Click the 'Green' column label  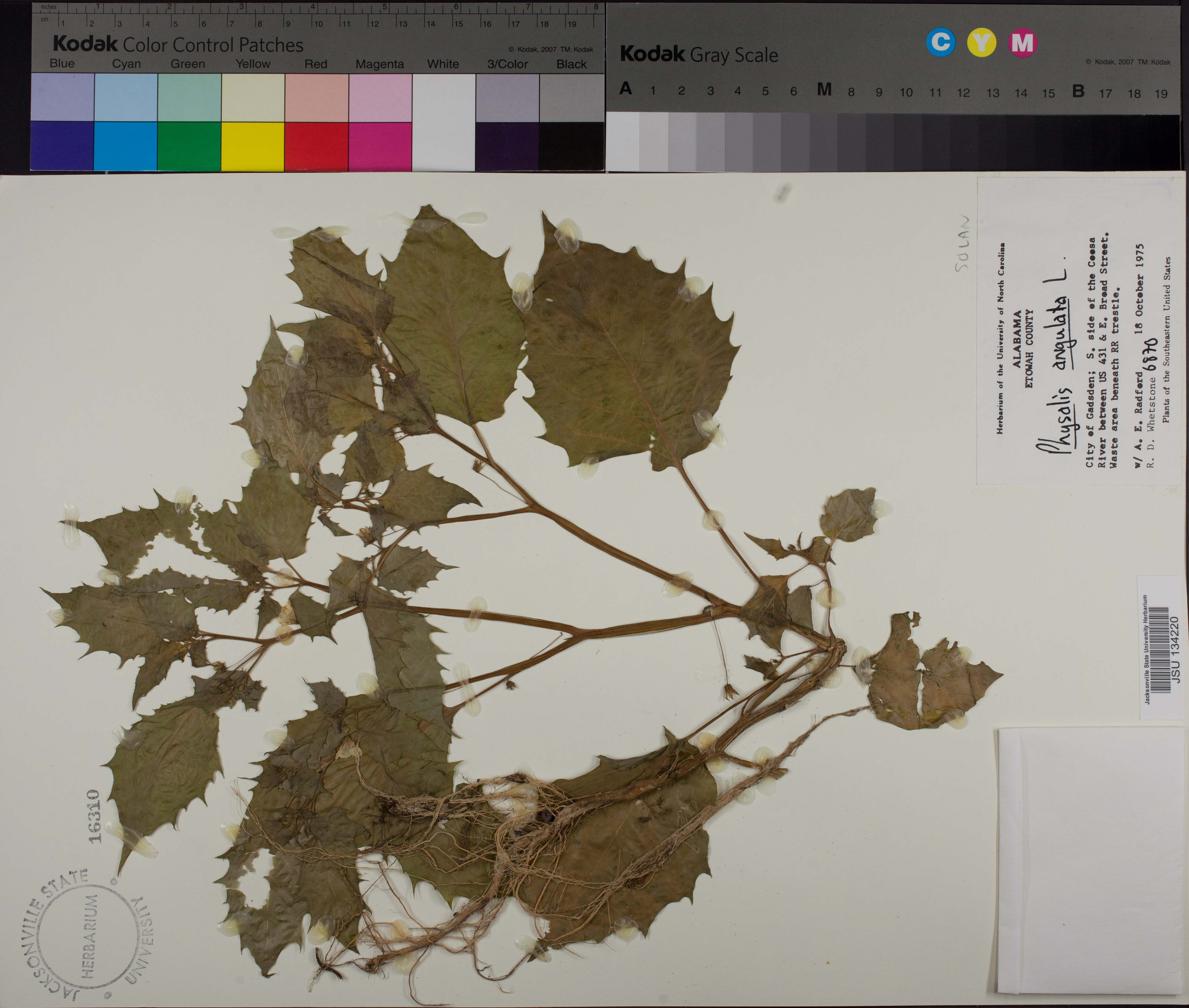click(x=187, y=64)
